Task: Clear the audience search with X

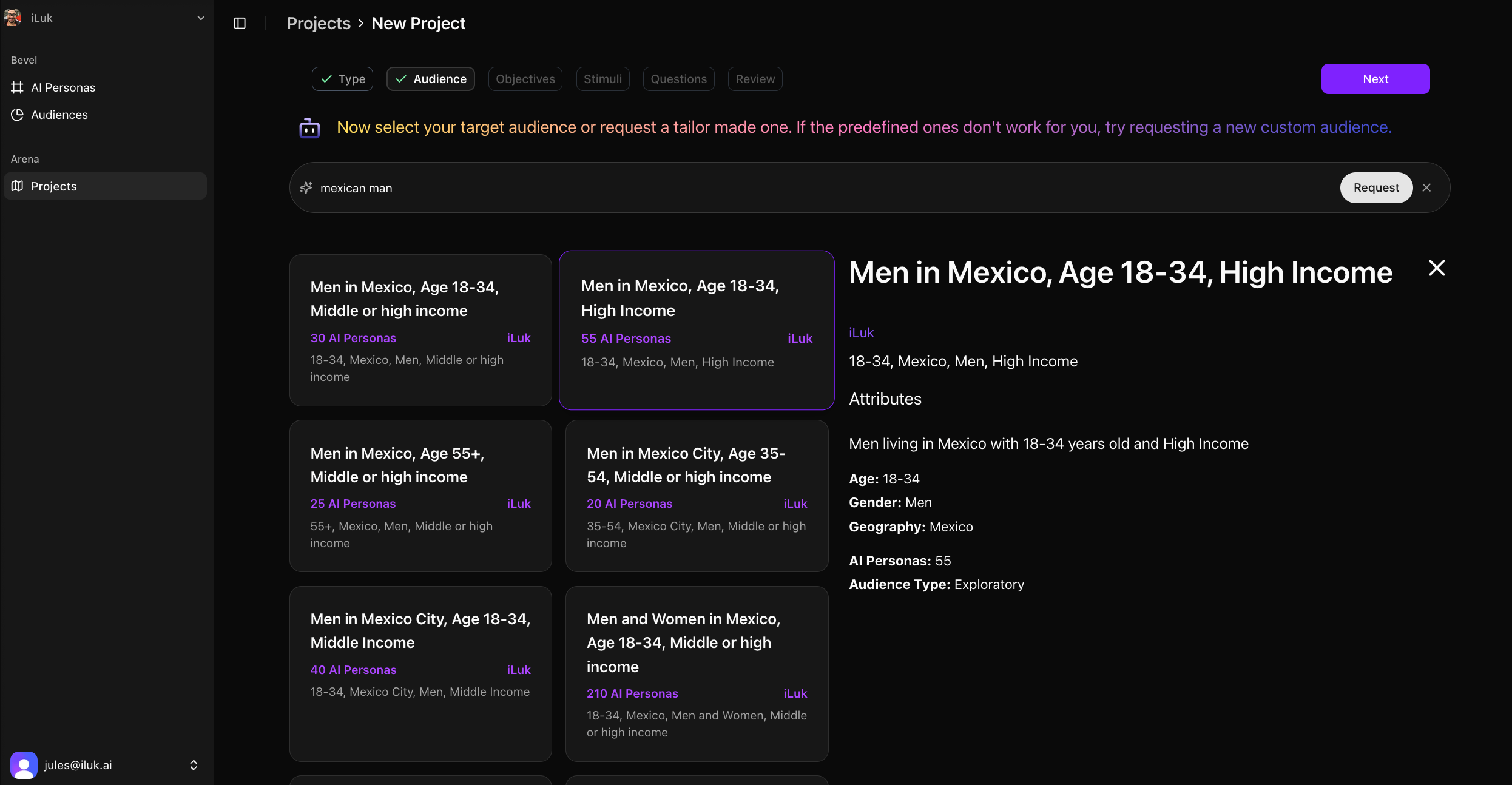Action: pos(1426,188)
